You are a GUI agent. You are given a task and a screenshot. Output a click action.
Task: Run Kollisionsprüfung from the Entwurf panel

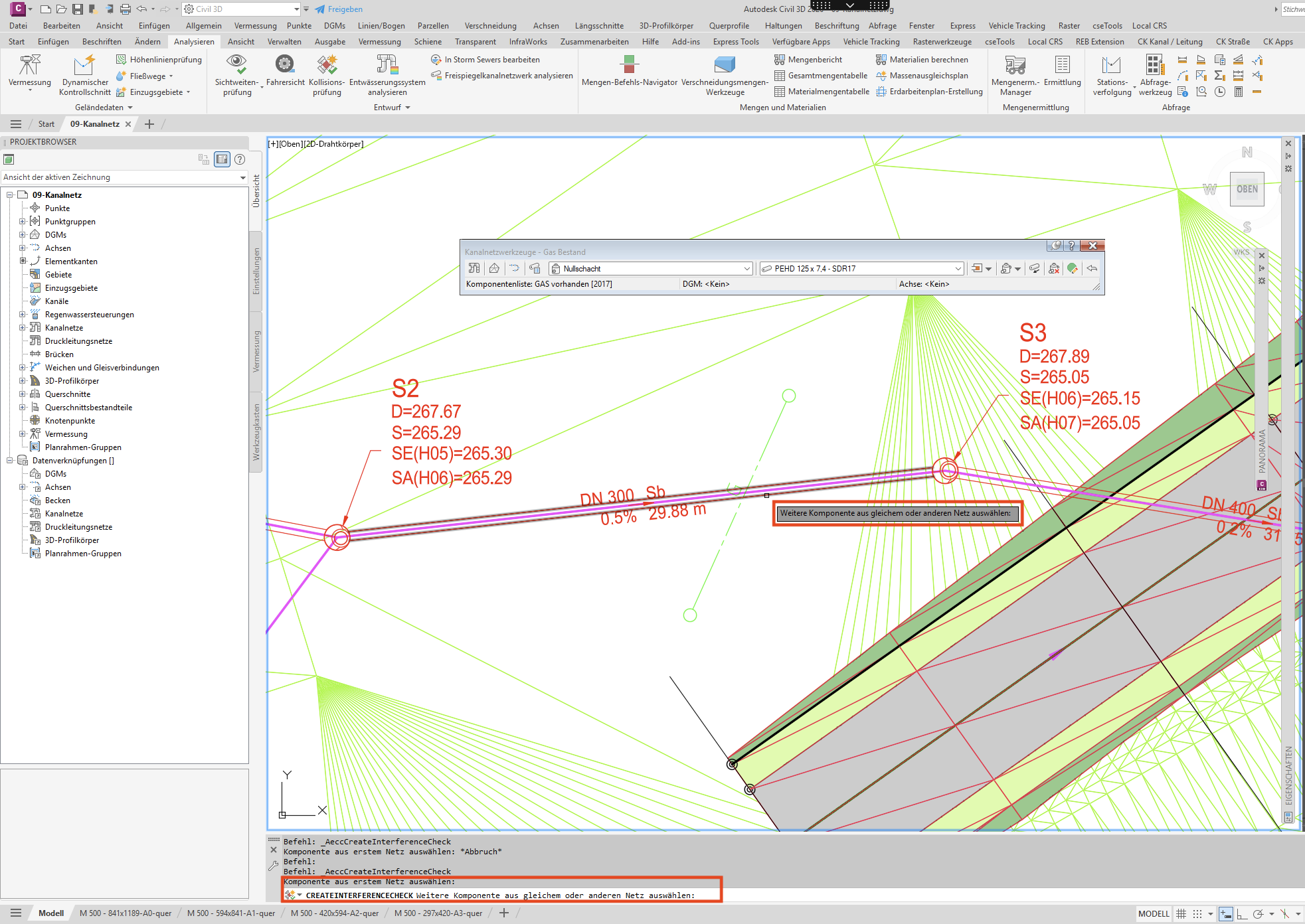327,74
